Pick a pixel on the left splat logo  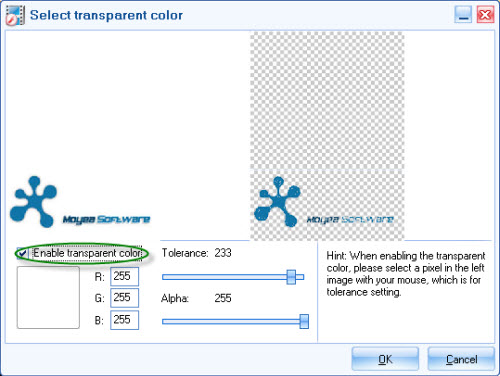pyautogui.click(x=33, y=202)
